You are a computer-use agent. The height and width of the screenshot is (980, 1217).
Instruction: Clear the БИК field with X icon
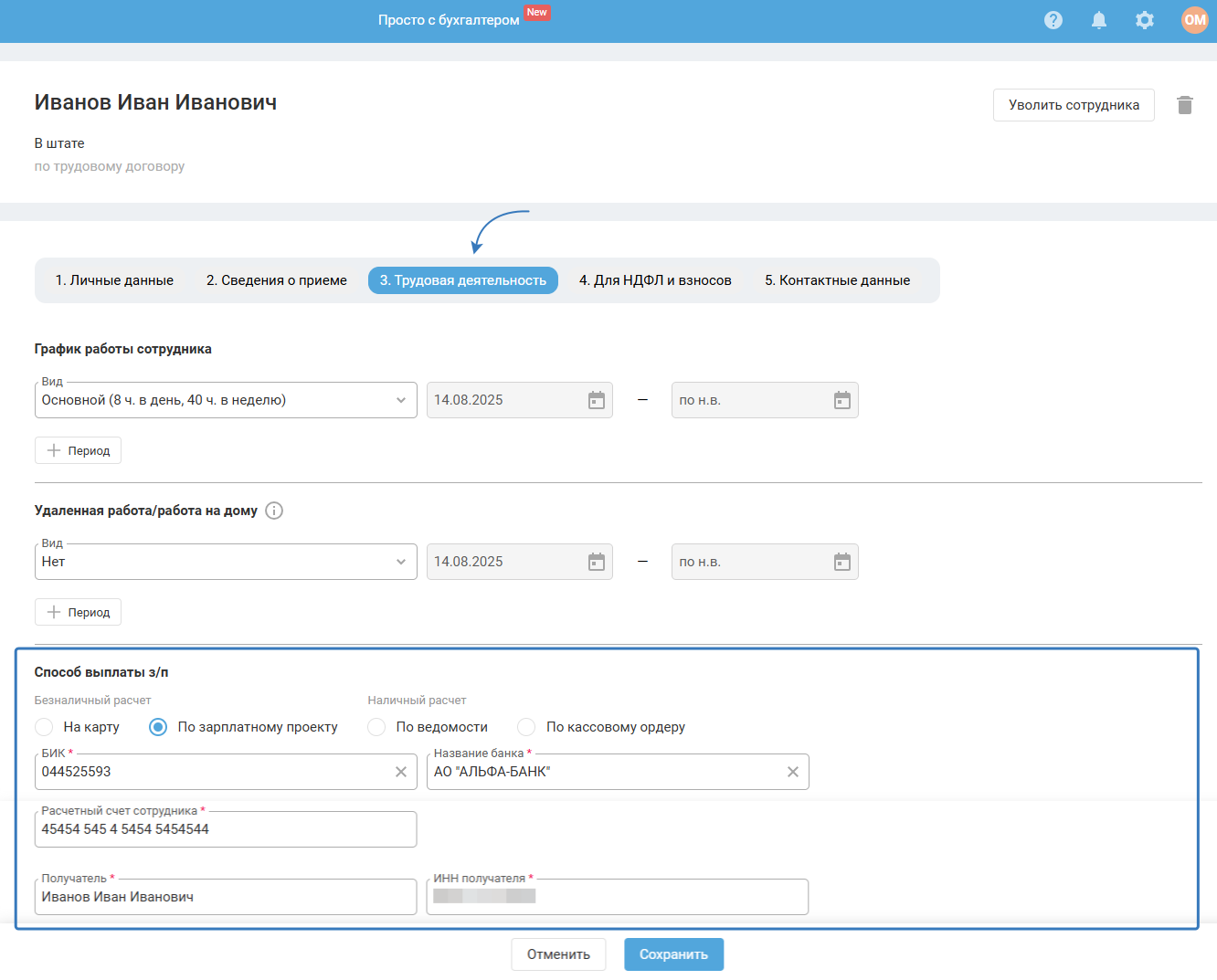pos(400,772)
